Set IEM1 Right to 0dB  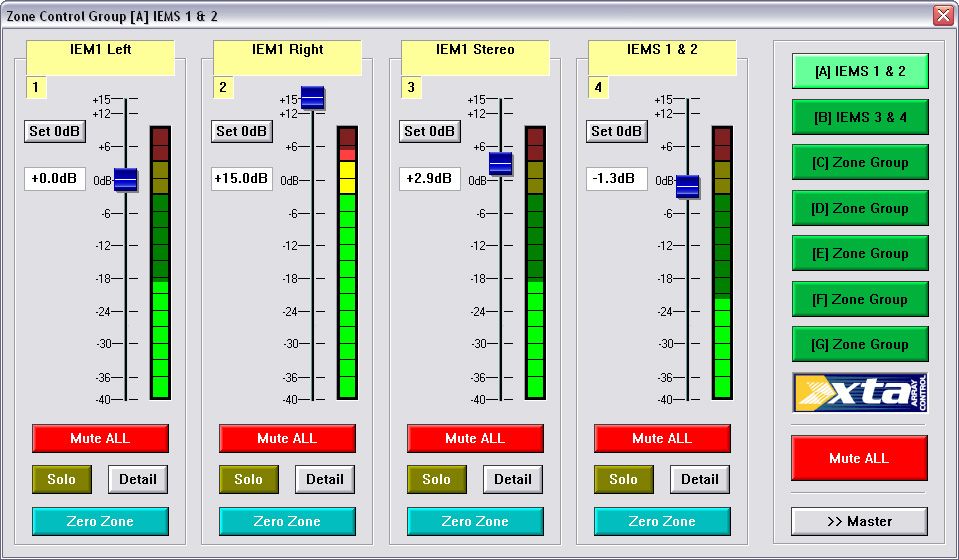tap(242, 131)
